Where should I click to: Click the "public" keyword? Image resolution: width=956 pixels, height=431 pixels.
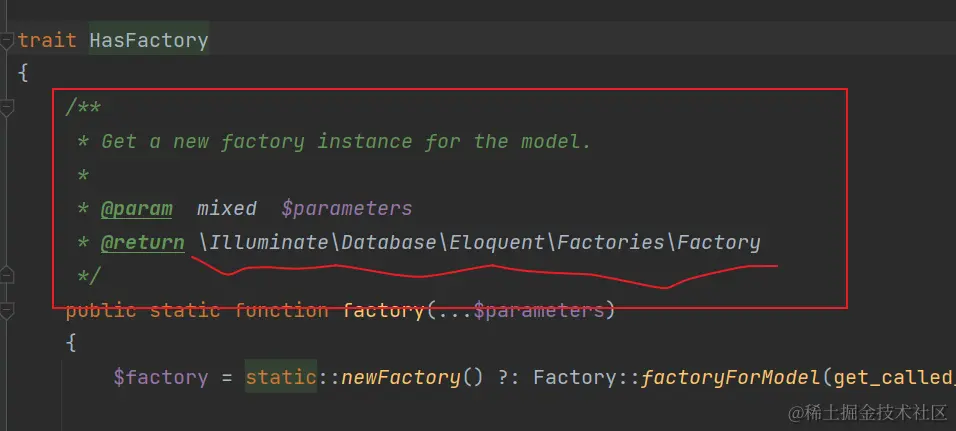[x=101, y=310]
